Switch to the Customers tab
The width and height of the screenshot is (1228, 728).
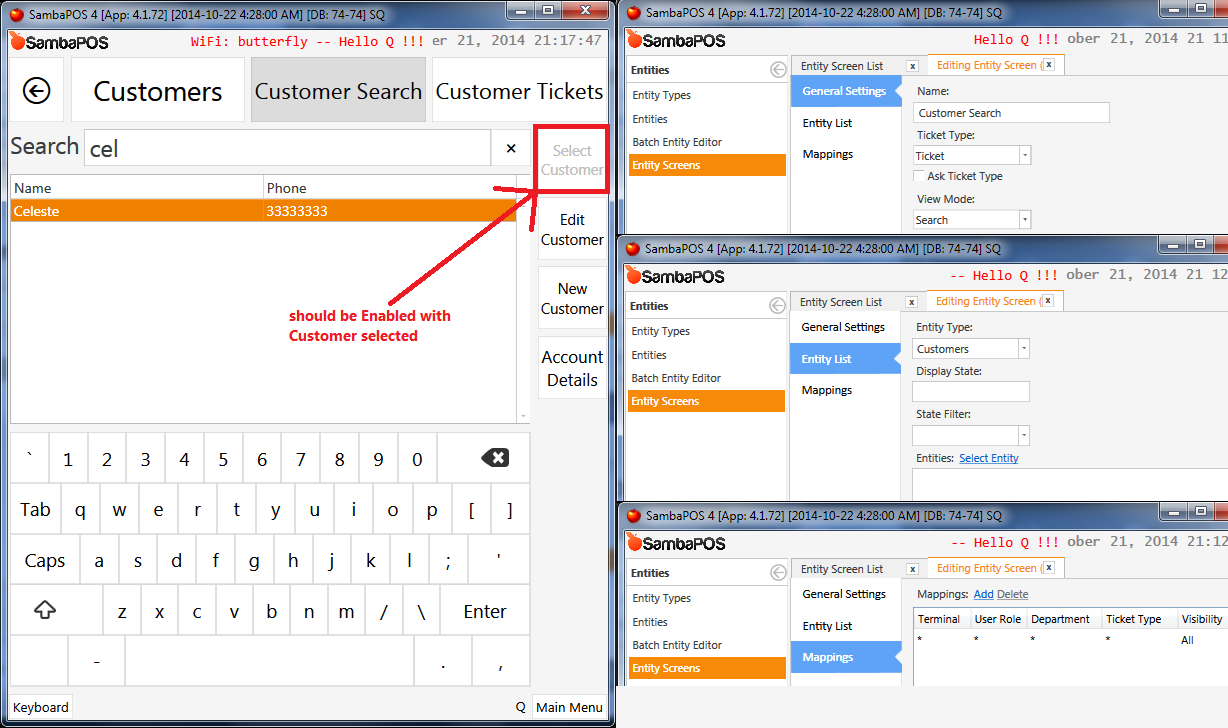(x=158, y=91)
